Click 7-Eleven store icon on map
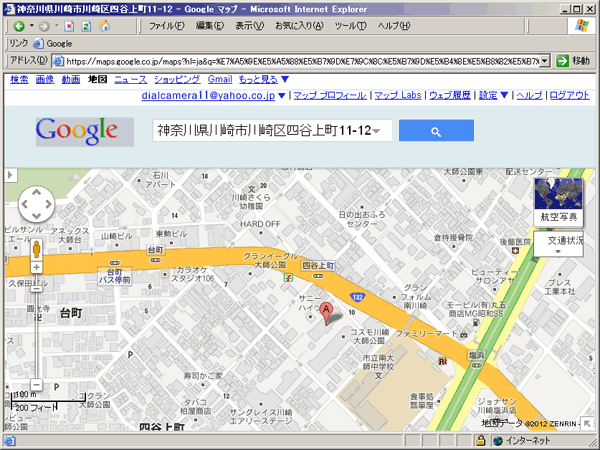 (288, 277)
